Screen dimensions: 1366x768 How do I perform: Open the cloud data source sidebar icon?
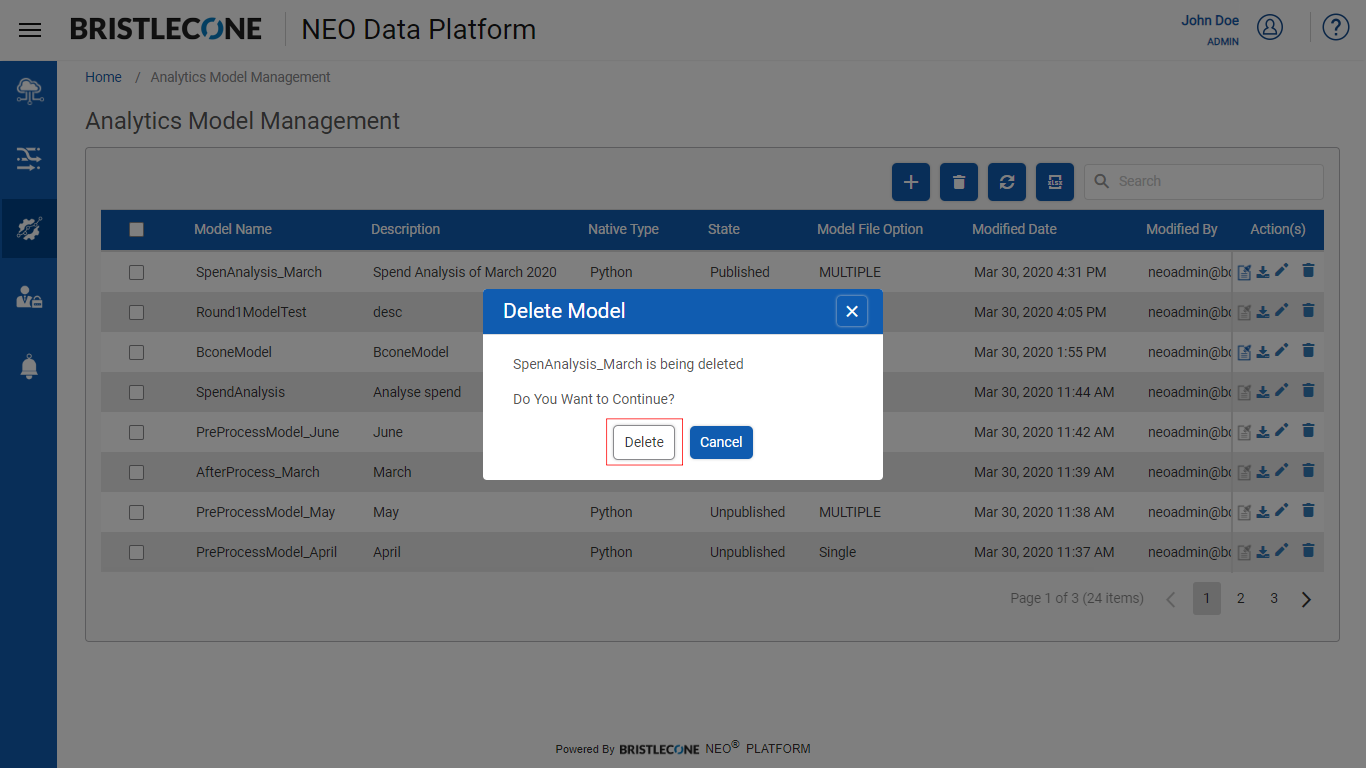point(29,92)
